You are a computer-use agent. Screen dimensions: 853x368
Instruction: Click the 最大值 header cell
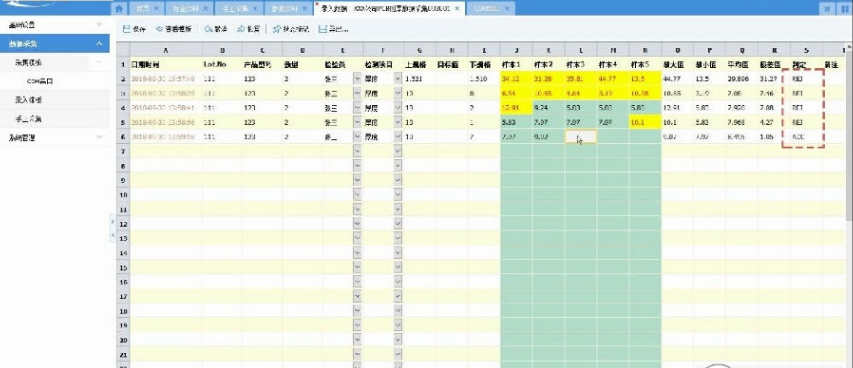[677, 64]
